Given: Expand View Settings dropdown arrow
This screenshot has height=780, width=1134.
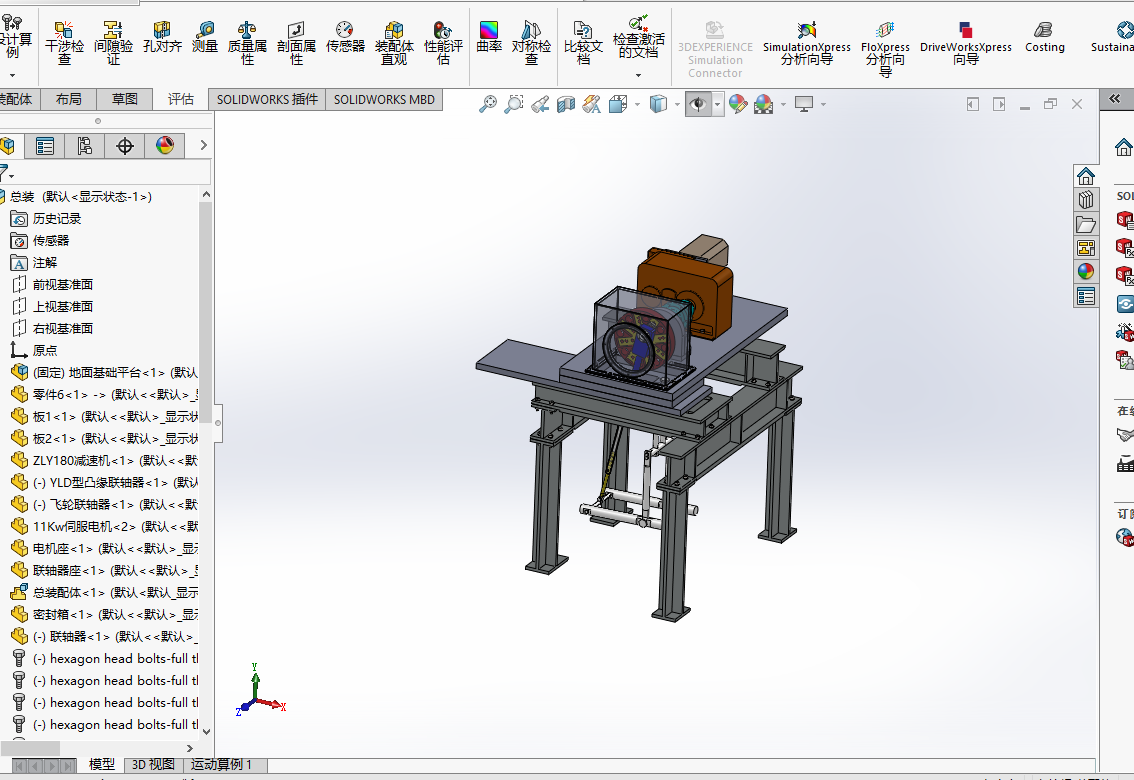Looking at the screenshot, I should pos(823,105).
